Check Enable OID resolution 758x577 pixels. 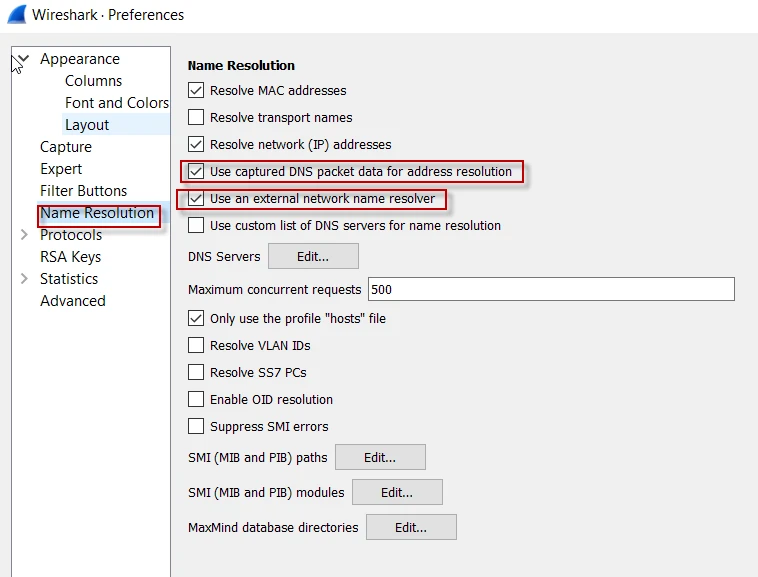[196, 400]
